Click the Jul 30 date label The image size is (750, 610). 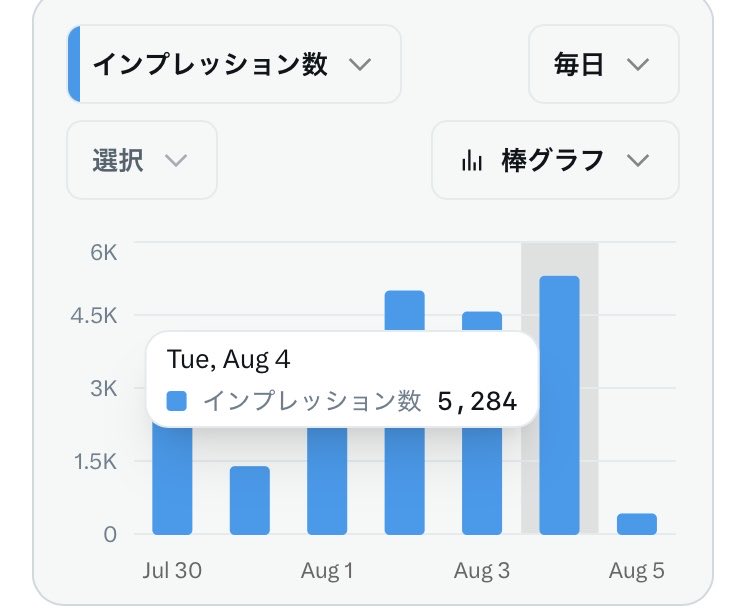tap(172, 570)
